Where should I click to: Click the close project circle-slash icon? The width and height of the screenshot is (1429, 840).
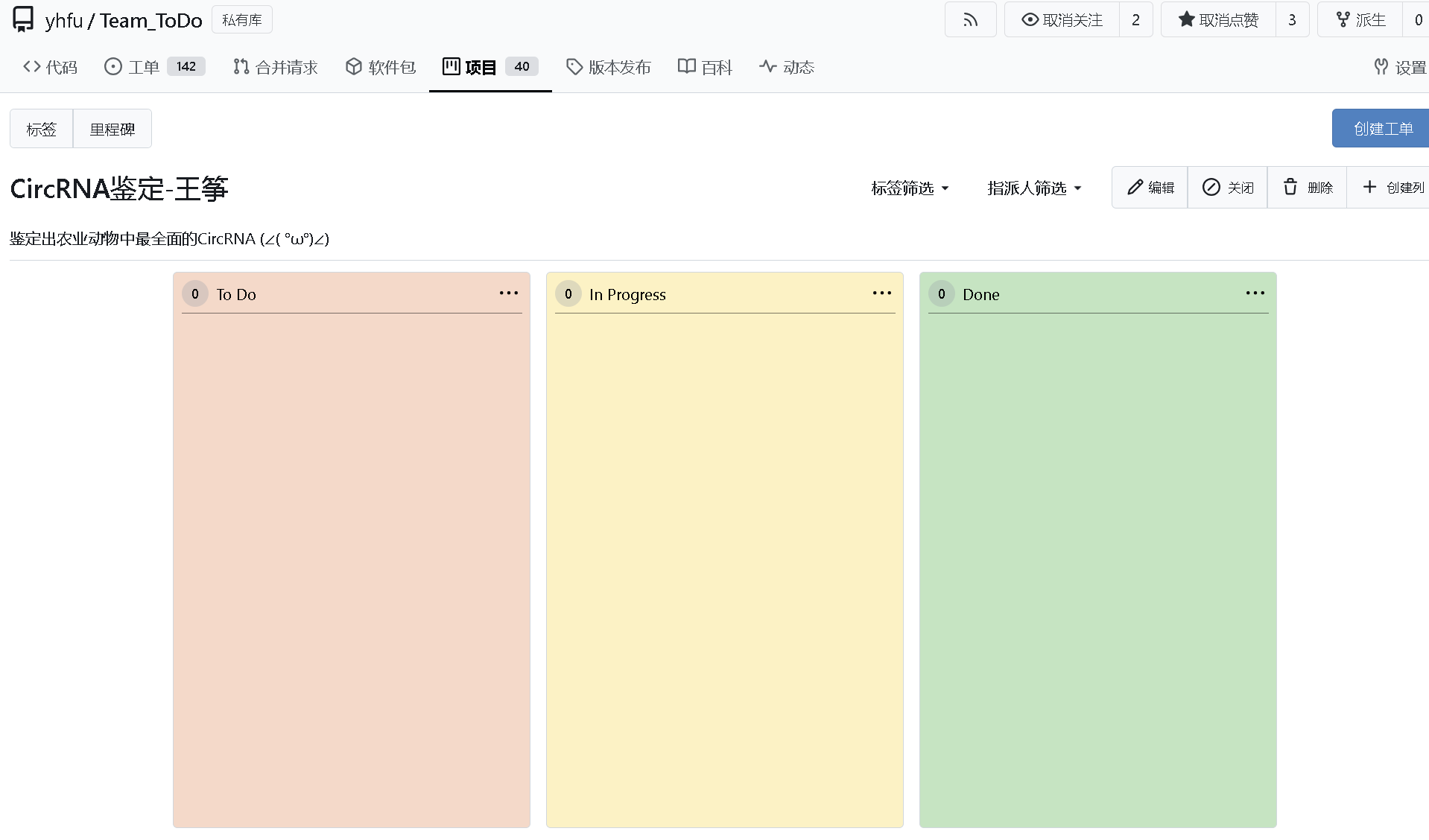tap(1211, 187)
